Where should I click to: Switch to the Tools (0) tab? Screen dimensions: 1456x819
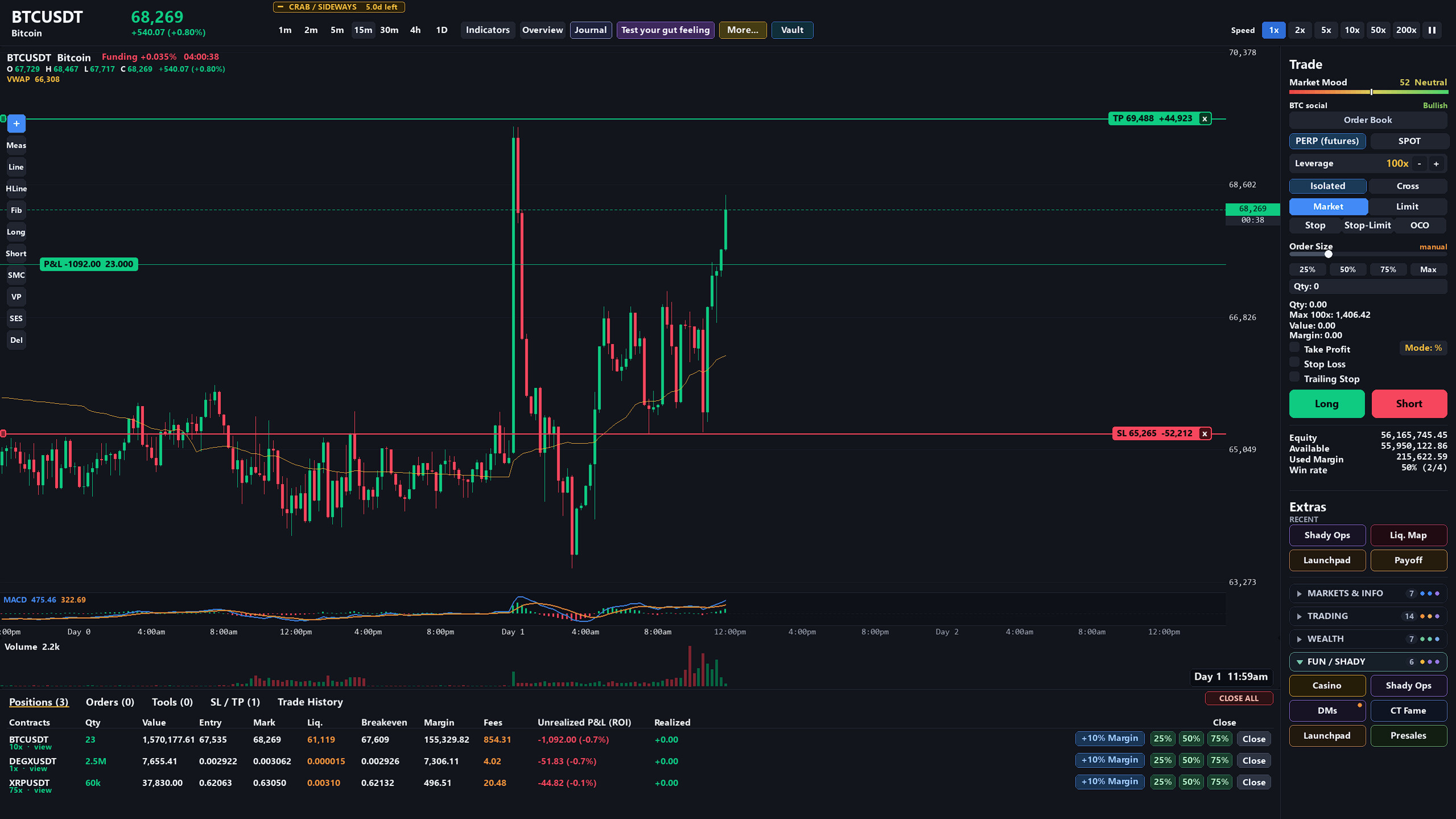(172, 702)
